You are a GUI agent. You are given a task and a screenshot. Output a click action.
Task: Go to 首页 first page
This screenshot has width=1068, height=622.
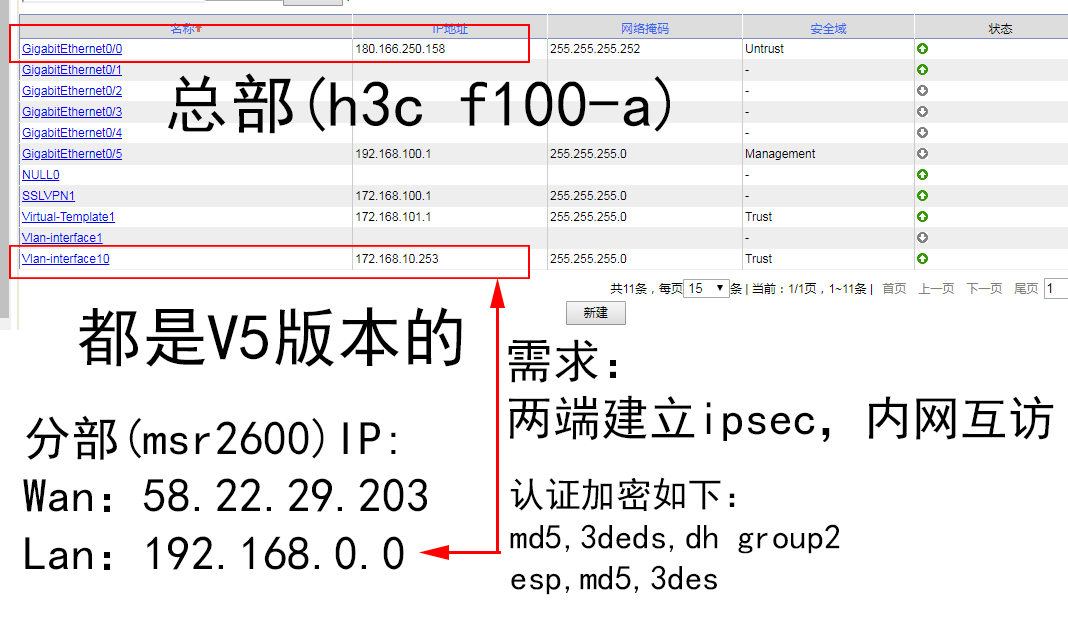(x=894, y=289)
